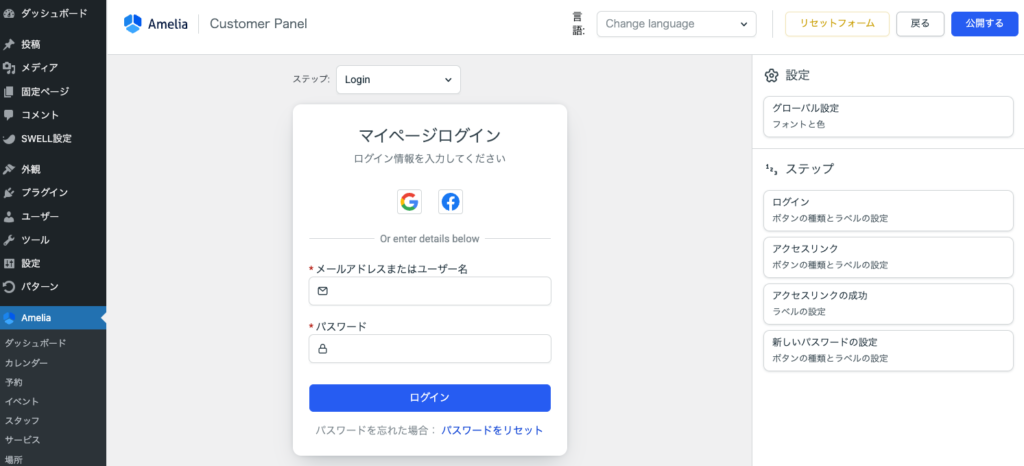The width and height of the screenshot is (1024, 466).
Task: Click the プラグイン icon in sidebar
Action: click(x=9, y=193)
